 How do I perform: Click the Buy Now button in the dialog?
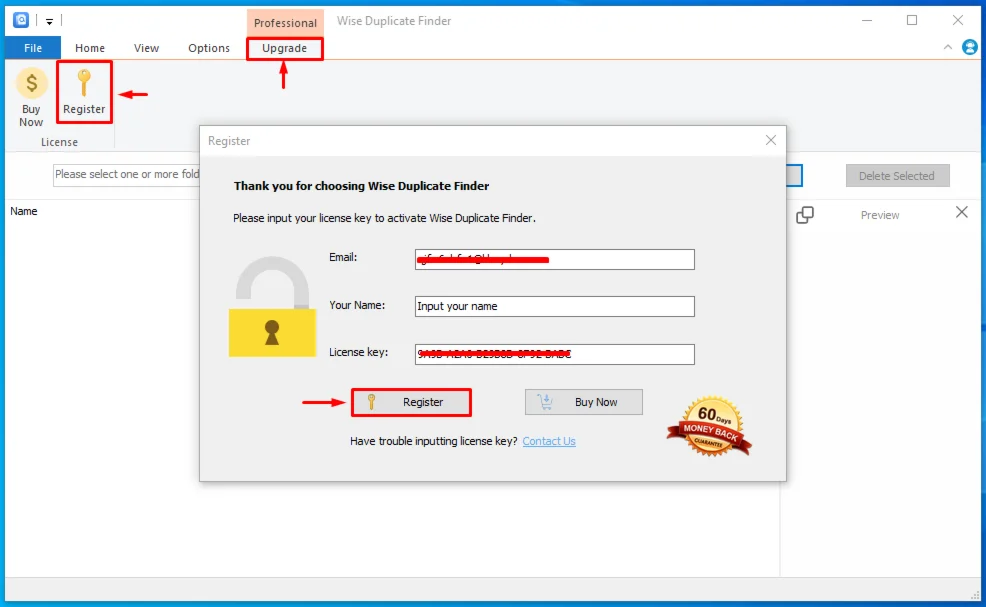(x=584, y=402)
